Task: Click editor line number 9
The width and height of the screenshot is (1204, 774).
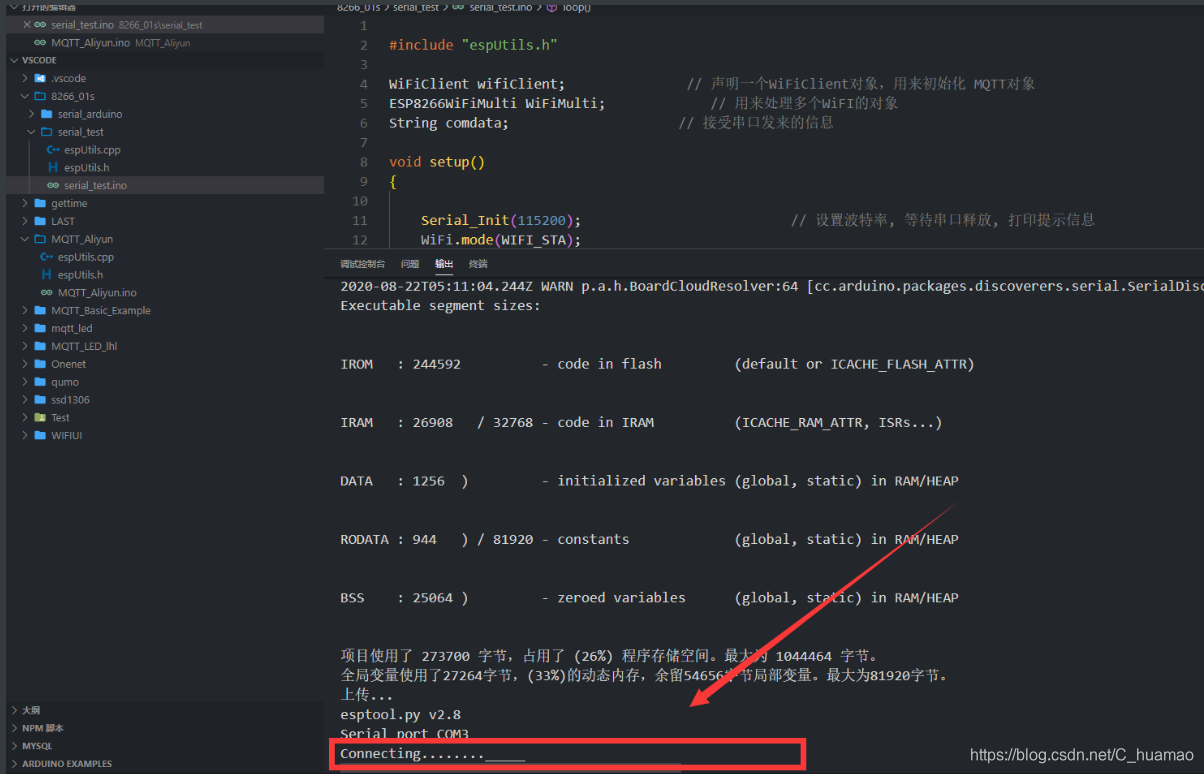Action: [x=363, y=181]
